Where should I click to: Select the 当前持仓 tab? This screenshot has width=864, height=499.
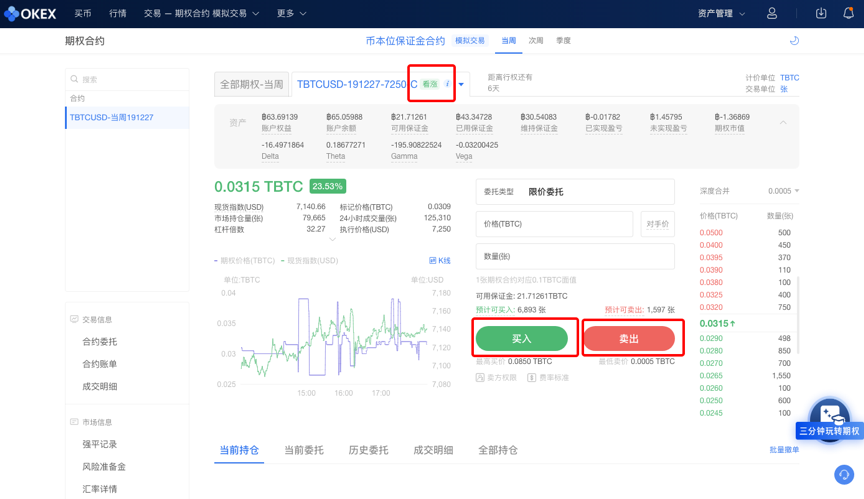239,450
